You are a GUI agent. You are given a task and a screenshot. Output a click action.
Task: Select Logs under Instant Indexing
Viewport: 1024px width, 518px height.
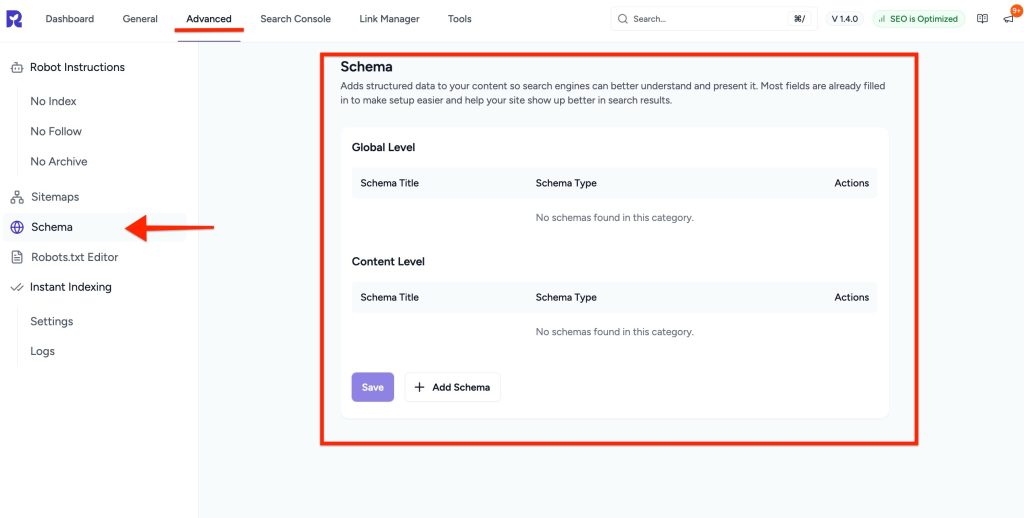click(x=43, y=352)
